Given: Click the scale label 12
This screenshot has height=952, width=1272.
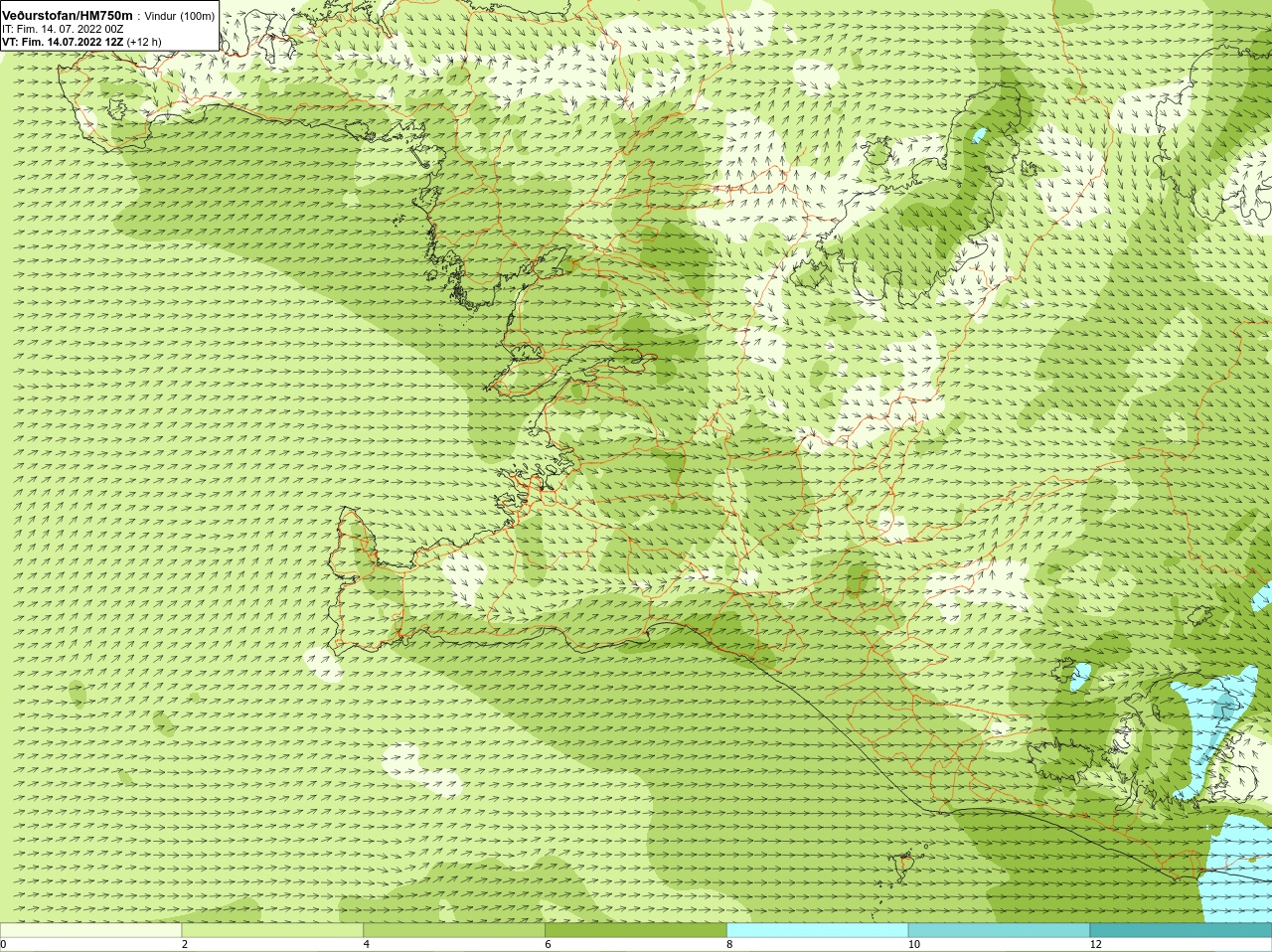Looking at the screenshot, I should point(1095,944).
